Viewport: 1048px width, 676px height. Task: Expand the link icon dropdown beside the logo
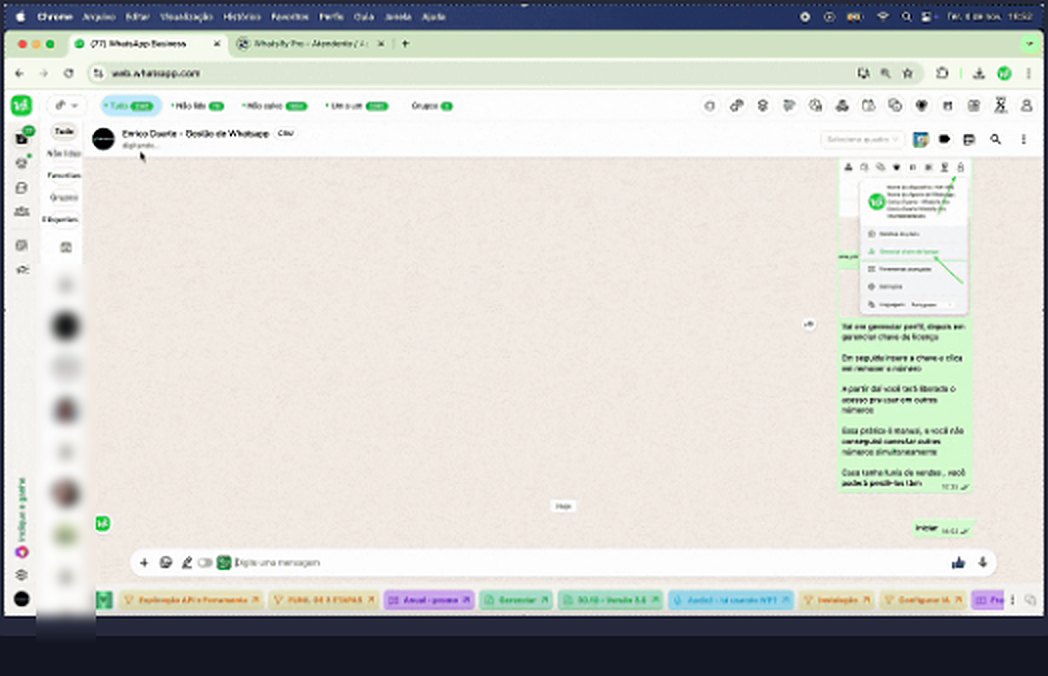point(67,106)
